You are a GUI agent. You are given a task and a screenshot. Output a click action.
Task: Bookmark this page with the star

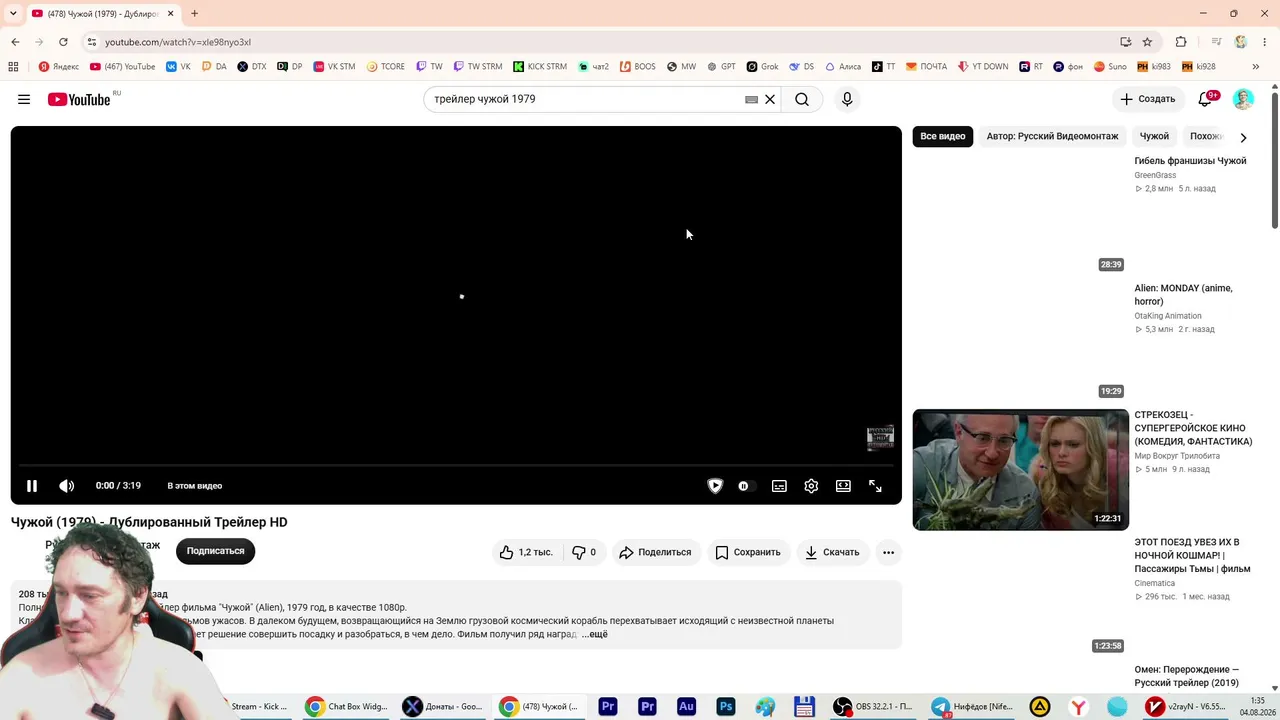(1147, 42)
